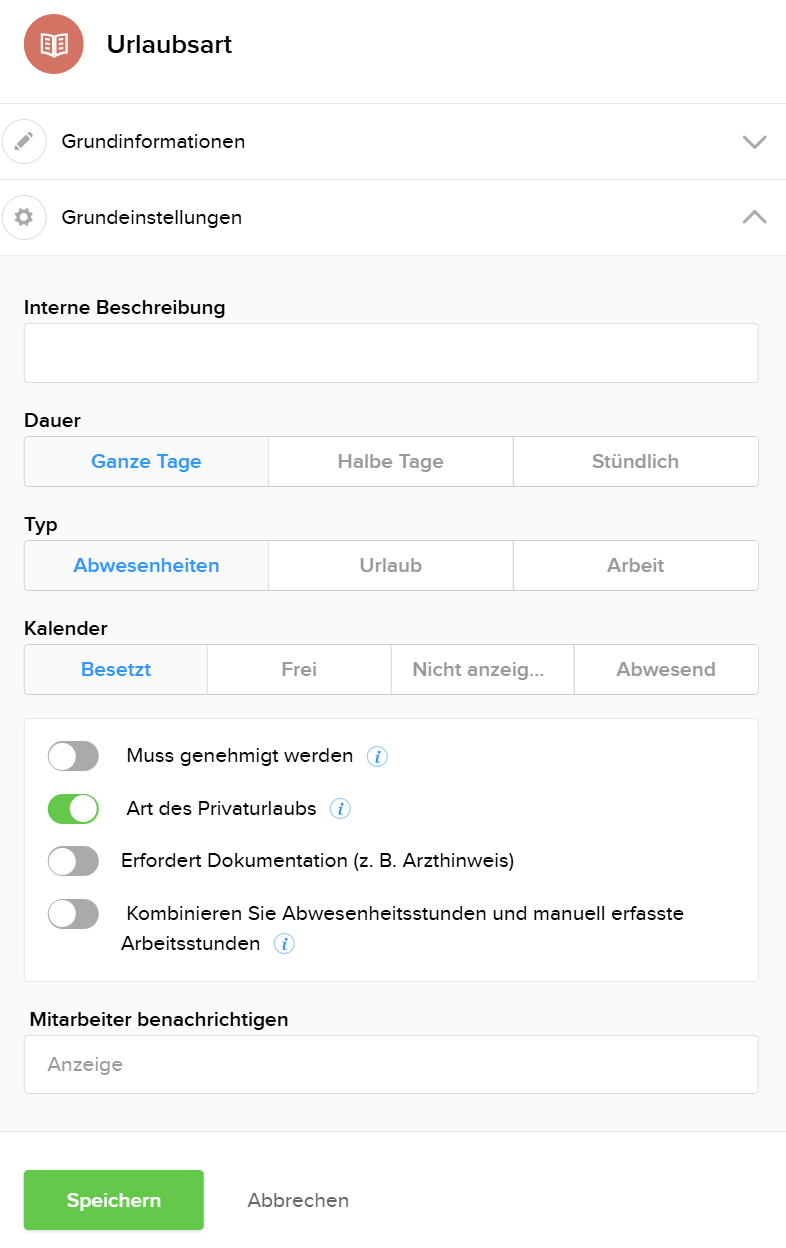Click the info icon near Arbeitsstunden

(x=283, y=943)
